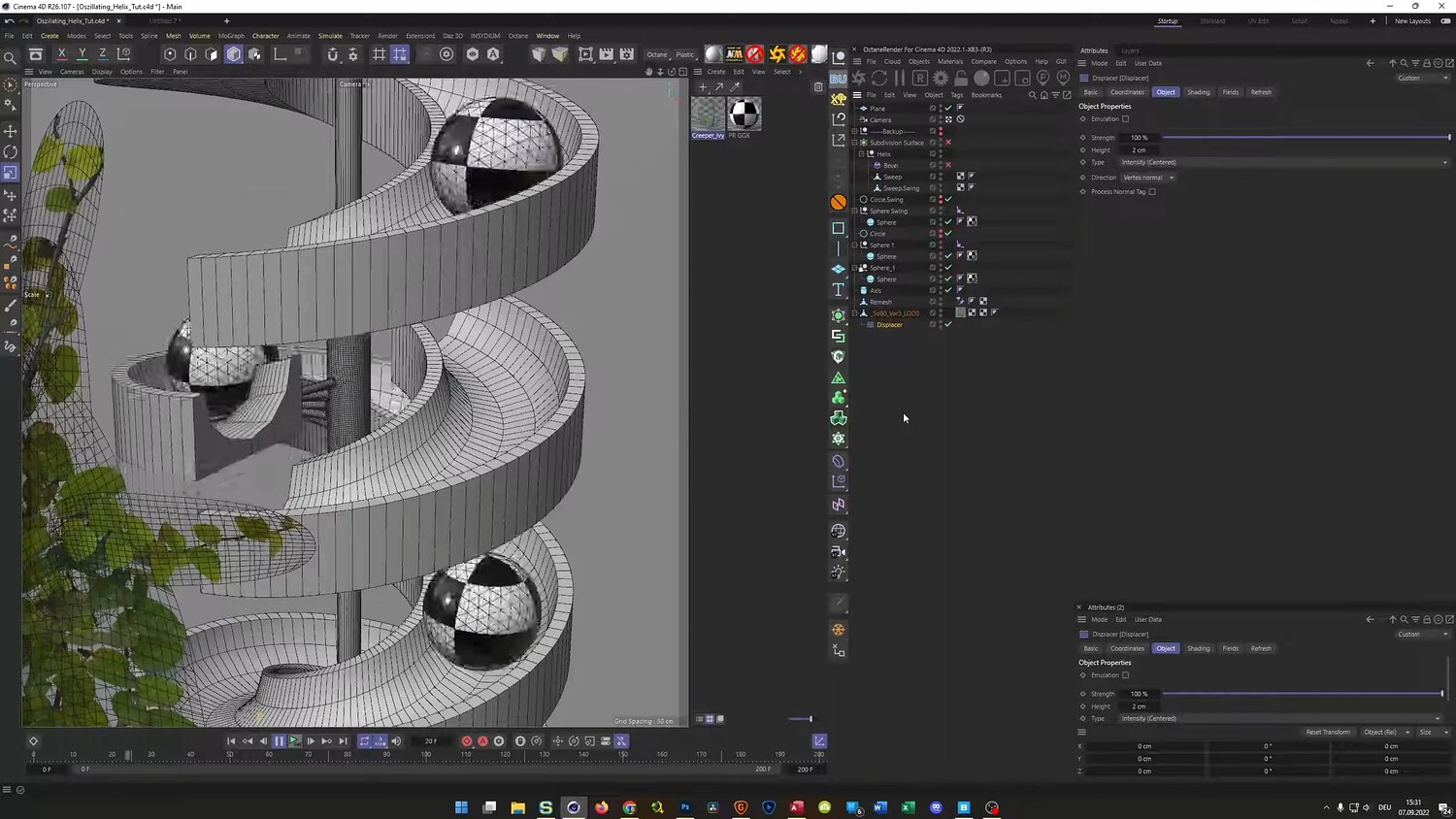This screenshot has height=819, width=1456.
Task: Collapse the Subdivision Surface hierarchy
Action: point(854,143)
